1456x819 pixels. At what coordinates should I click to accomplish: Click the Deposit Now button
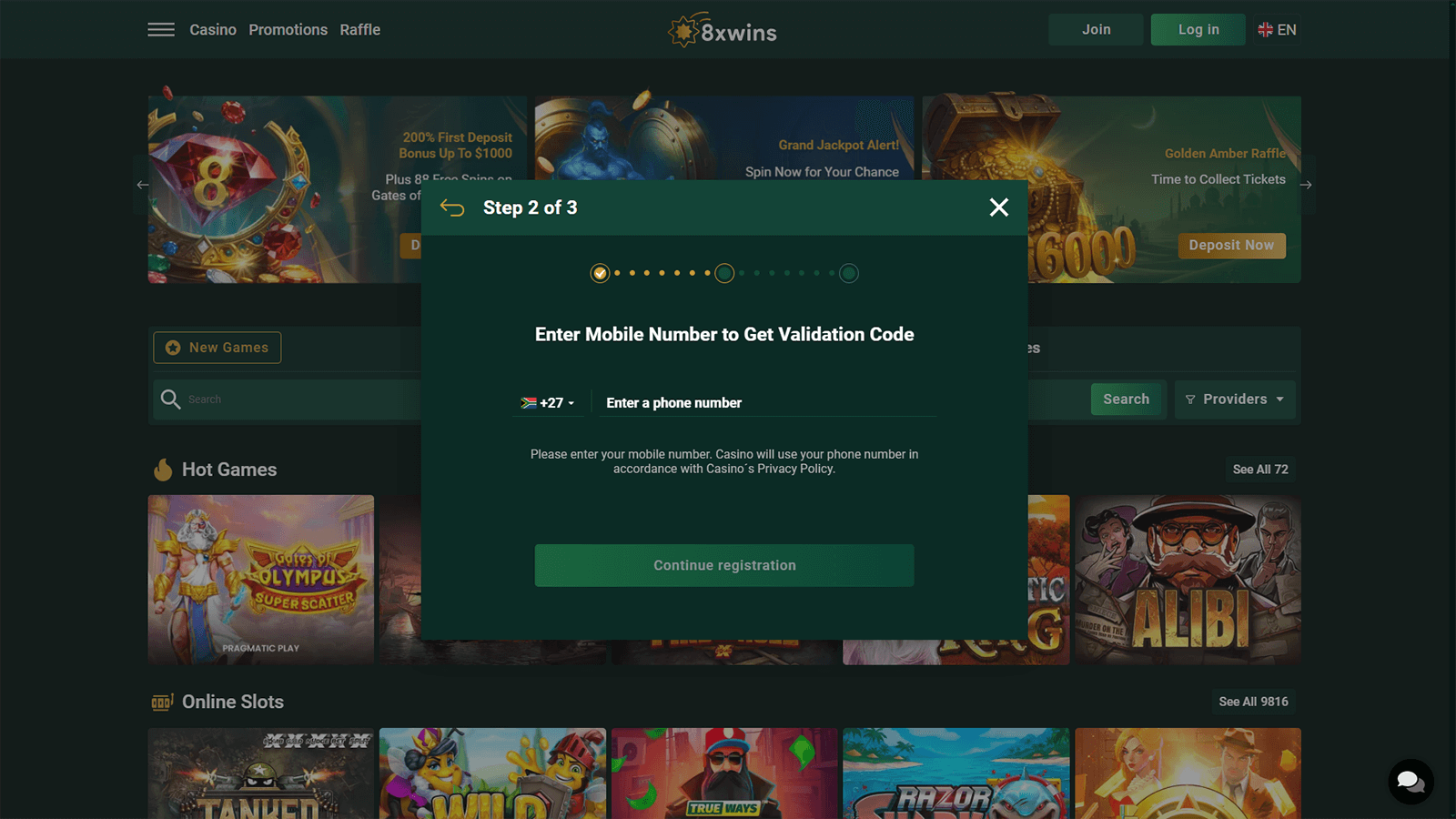coord(1232,245)
